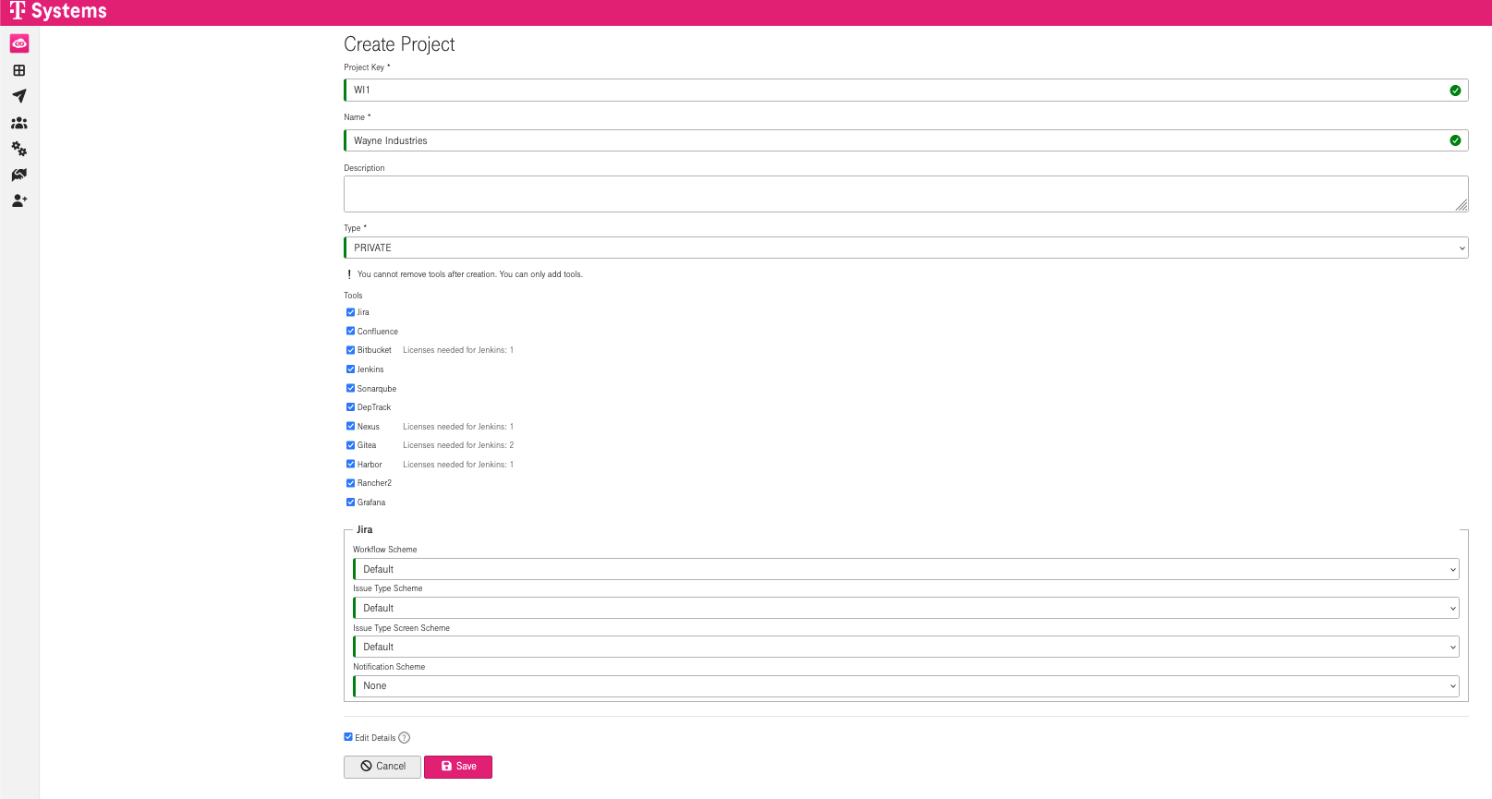Click the double gears settings icon
Screen dimensions: 1492x799
tap(19, 149)
